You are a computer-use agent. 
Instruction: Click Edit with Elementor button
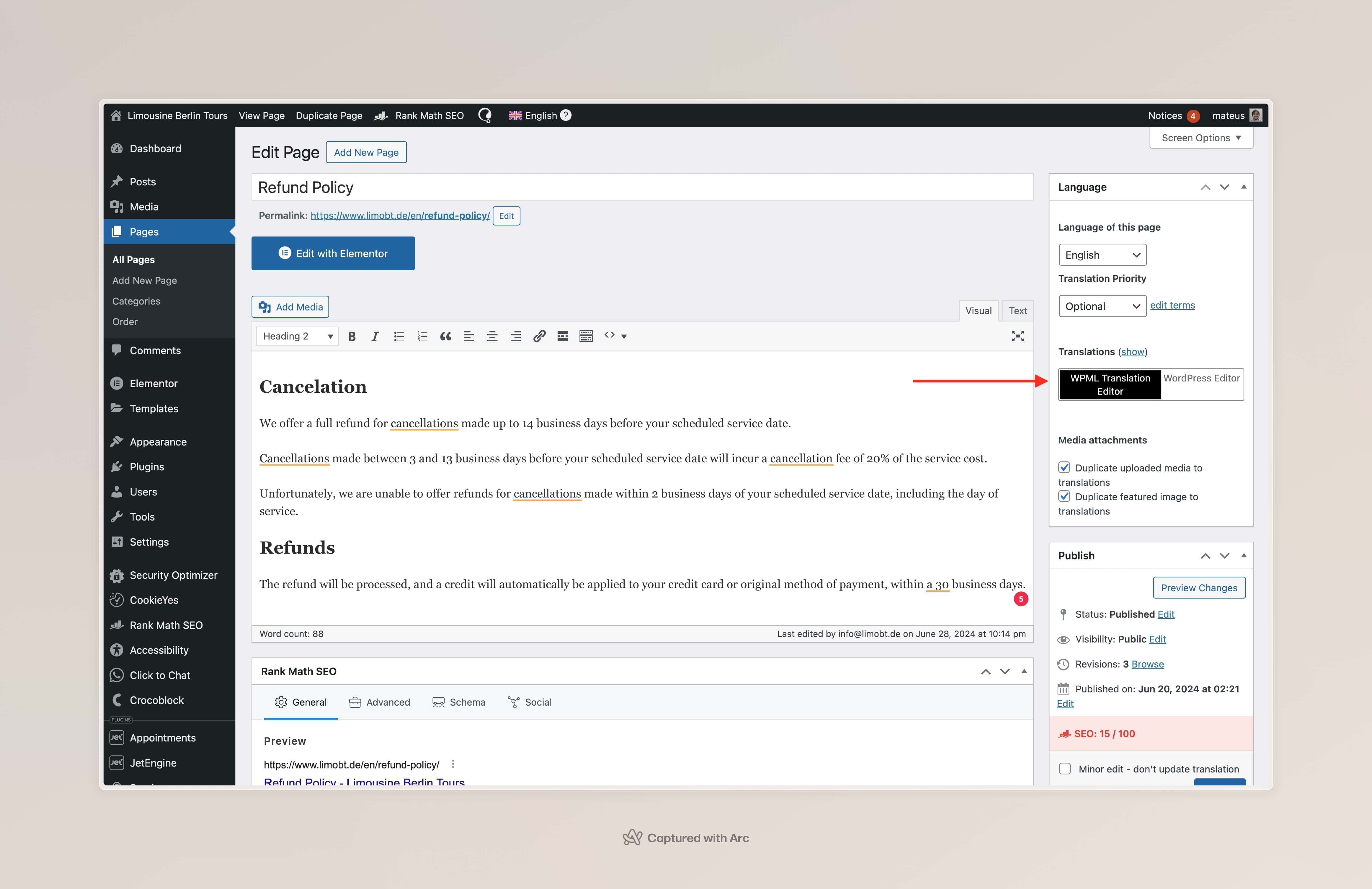[x=333, y=253]
